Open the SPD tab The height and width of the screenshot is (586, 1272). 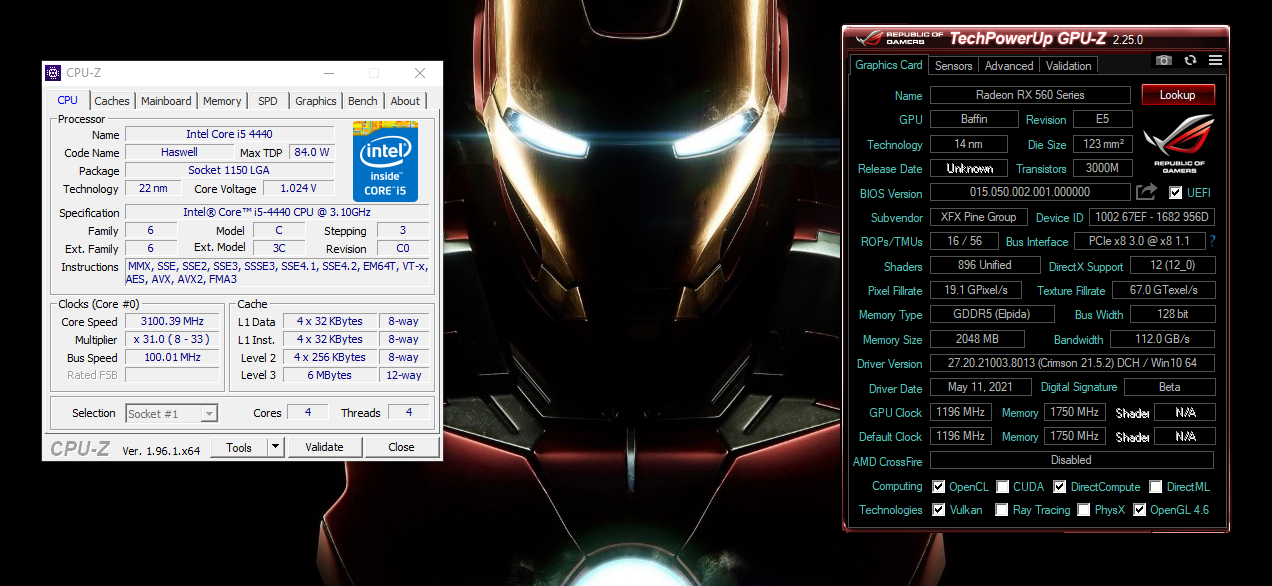pos(268,101)
